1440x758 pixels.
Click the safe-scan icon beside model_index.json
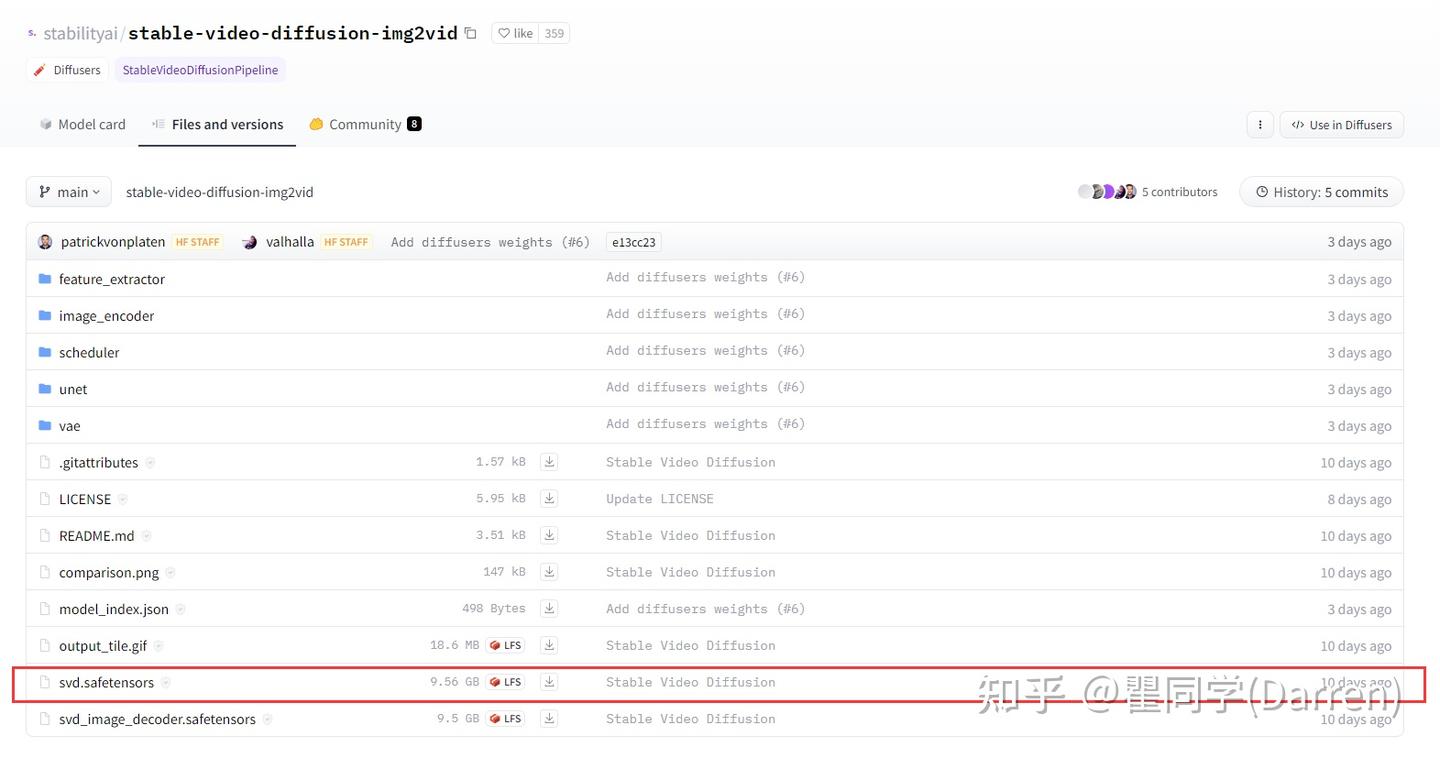(x=180, y=609)
